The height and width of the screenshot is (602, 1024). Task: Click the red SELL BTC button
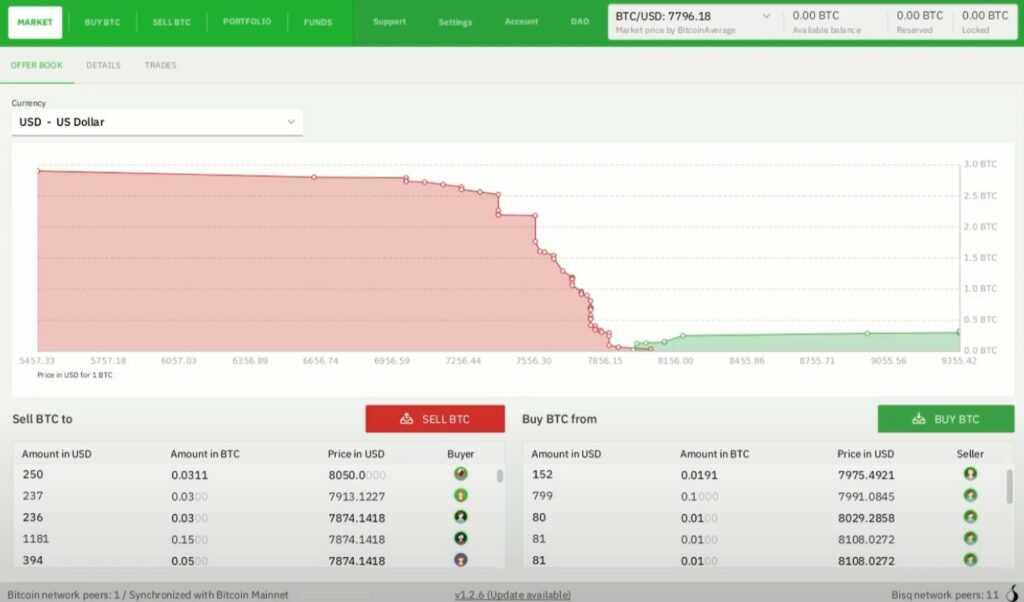[x=435, y=419]
